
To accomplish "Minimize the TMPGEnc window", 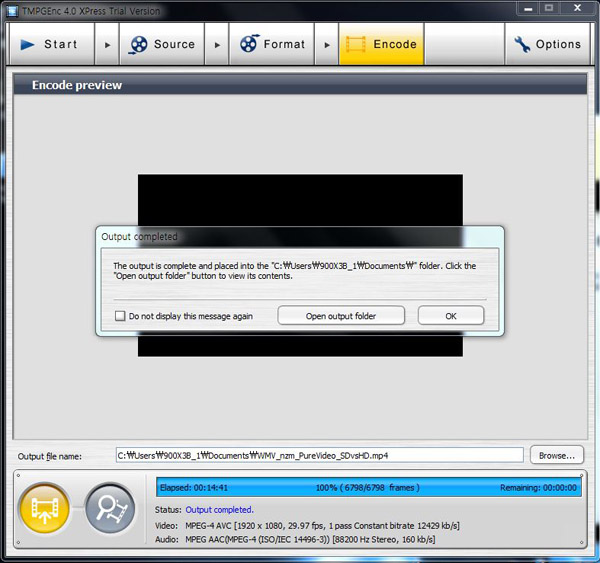I will pyautogui.click(x=528, y=8).
